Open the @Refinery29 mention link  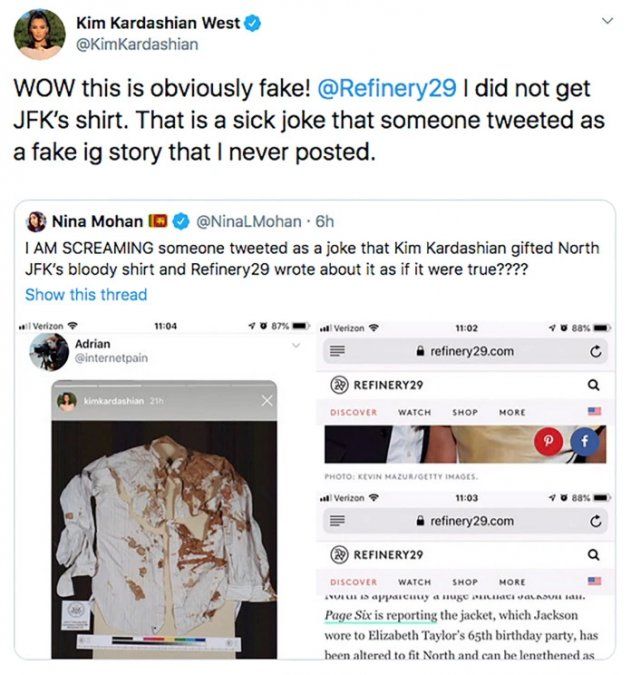pos(386,89)
